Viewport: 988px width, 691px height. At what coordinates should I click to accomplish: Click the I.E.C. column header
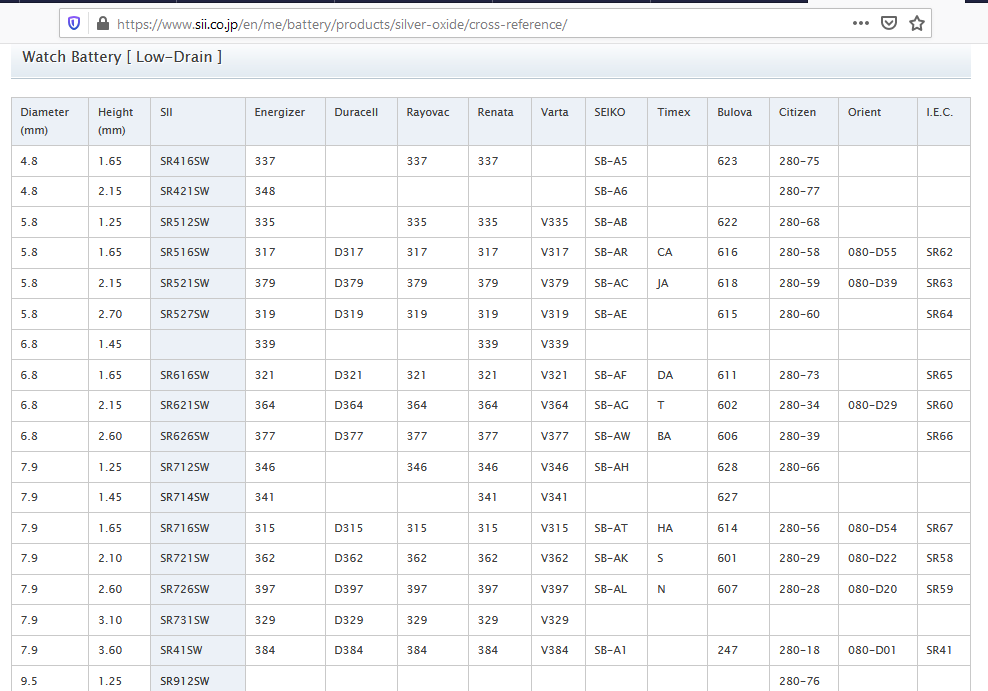[x=939, y=112]
